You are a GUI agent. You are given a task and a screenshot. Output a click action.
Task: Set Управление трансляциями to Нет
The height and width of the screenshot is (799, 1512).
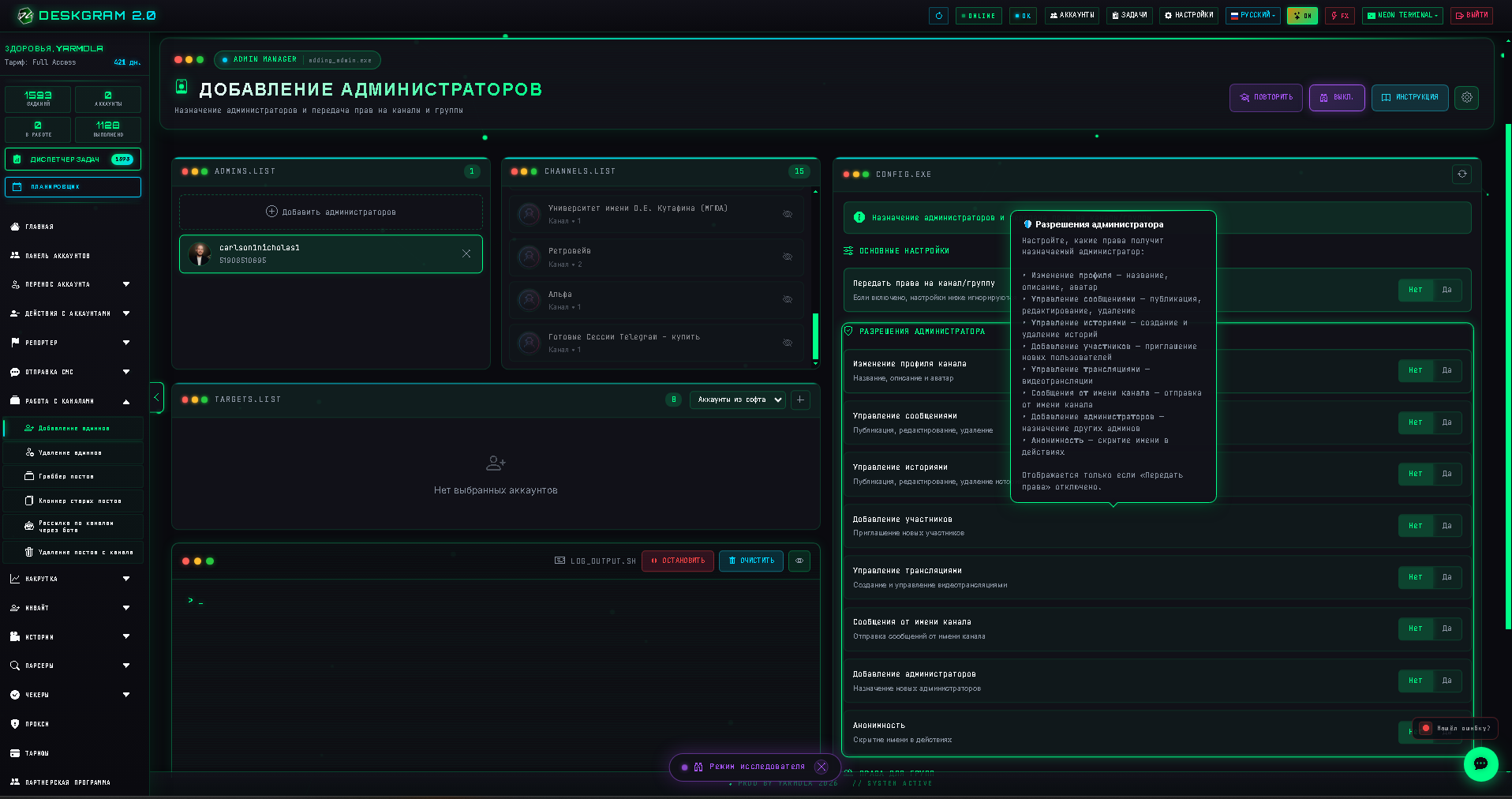(1416, 577)
